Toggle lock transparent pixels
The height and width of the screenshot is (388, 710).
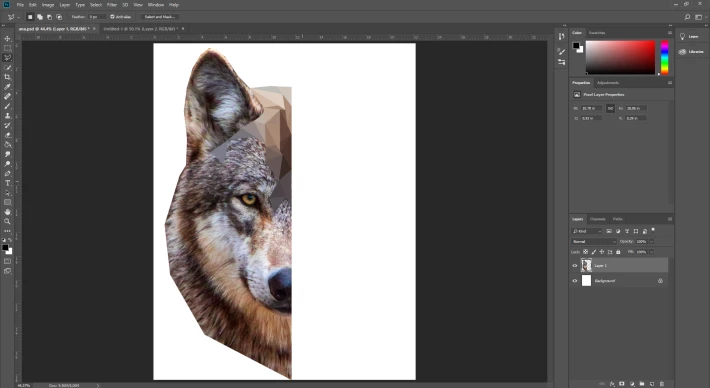pos(585,252)
